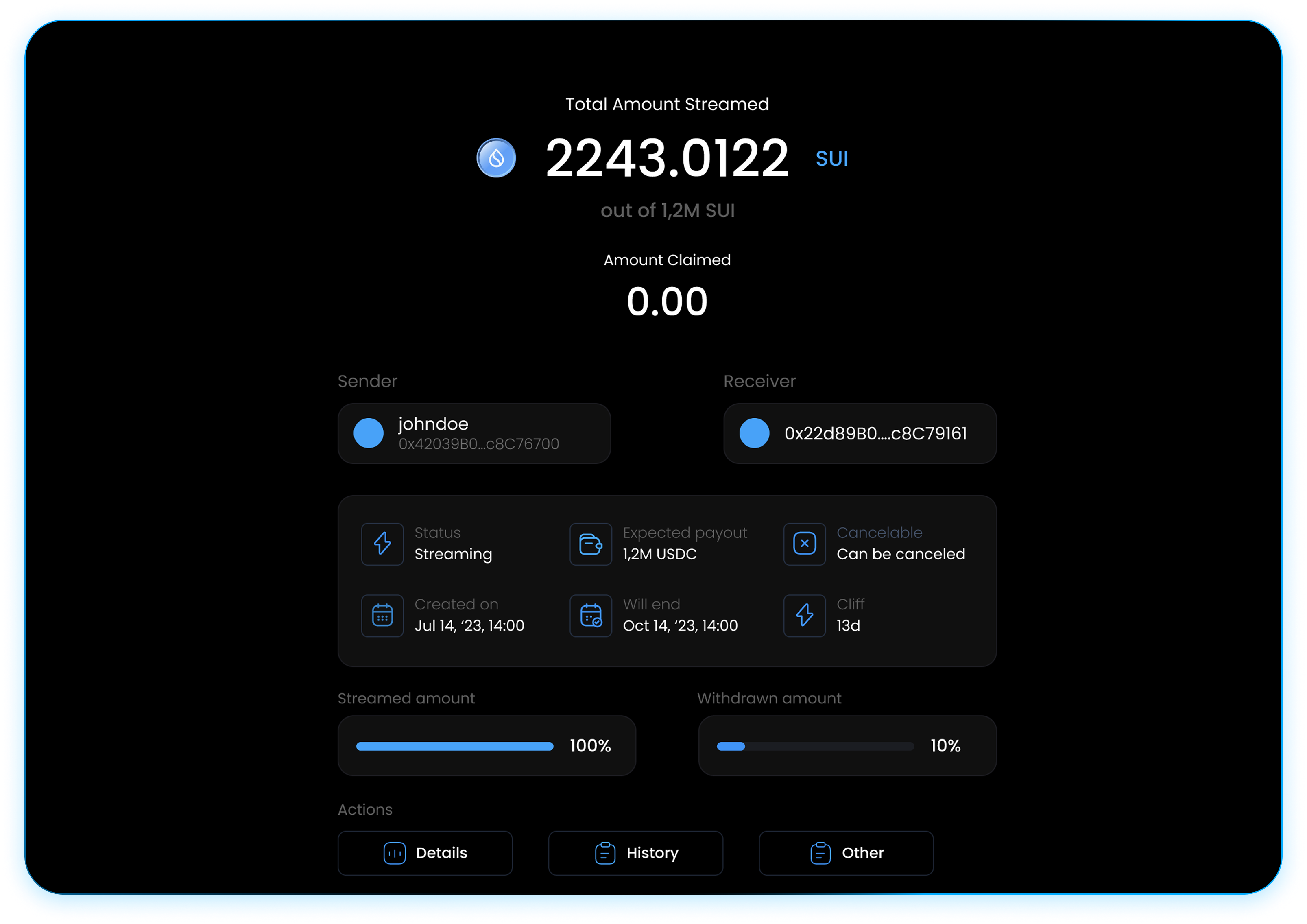Screen dimensions: 1307x924
Task: Click the Withdrawn amount 10% progress bar
Action: coord(814,746)
